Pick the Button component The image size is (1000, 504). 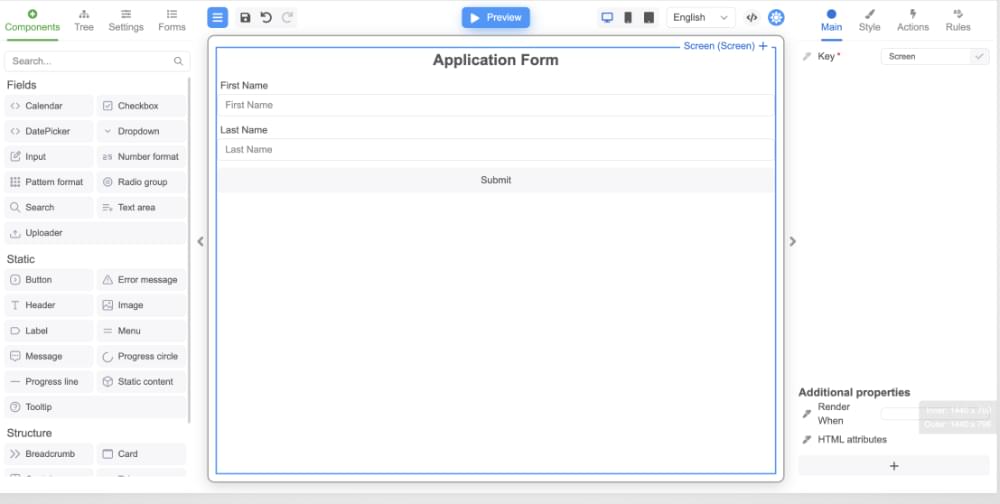point(48,279)
